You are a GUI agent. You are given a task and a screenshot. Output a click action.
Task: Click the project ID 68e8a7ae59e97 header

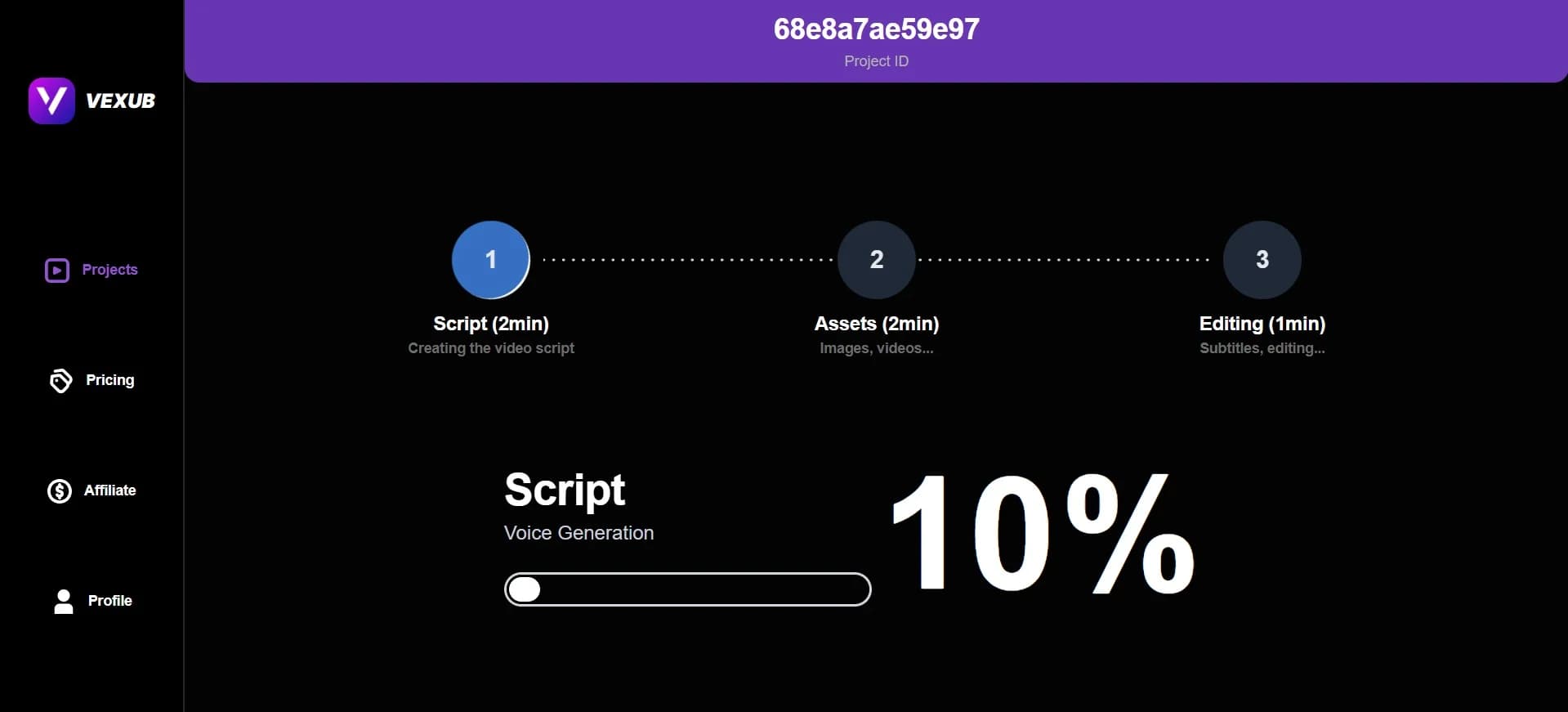[x=875, y=28]
